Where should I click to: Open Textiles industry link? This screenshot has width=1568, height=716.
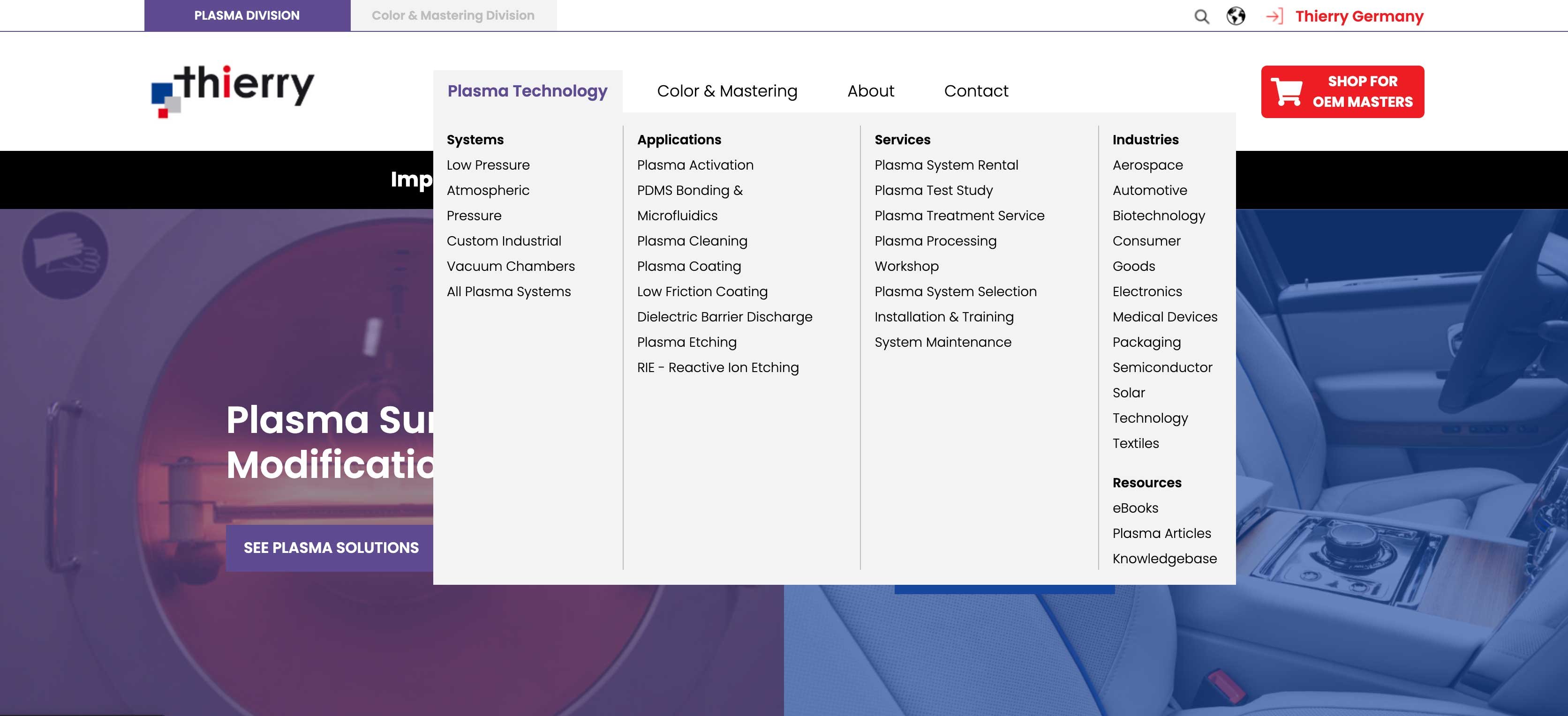tap(1135, 443)
